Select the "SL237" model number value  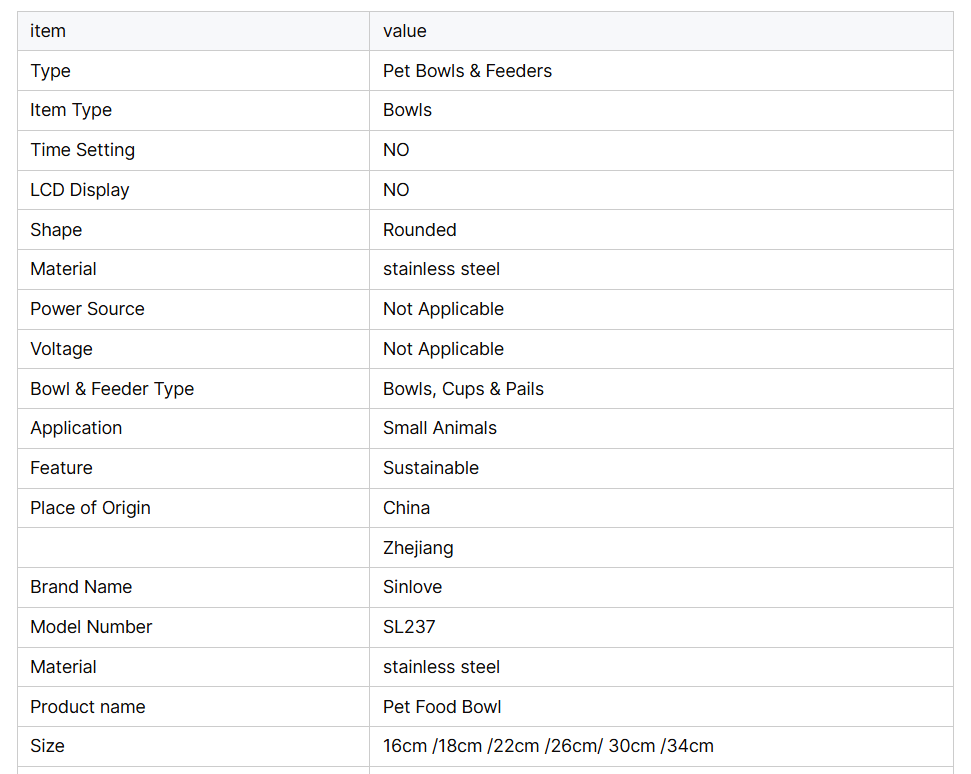[x=409, y=627]
